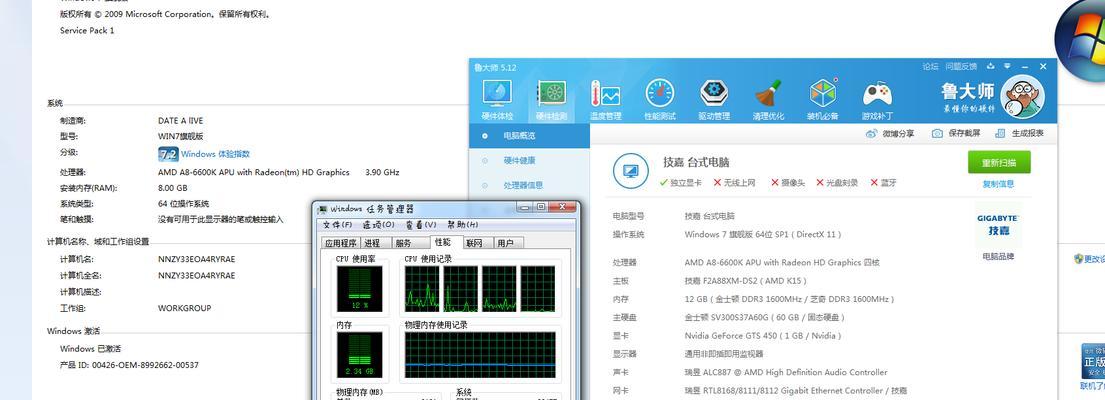Click 处理器 value AMD A8-6600K in 鲁大师
Image resolution: width=1105 pixels, height=400 pixels.
[x=782, y=262]
